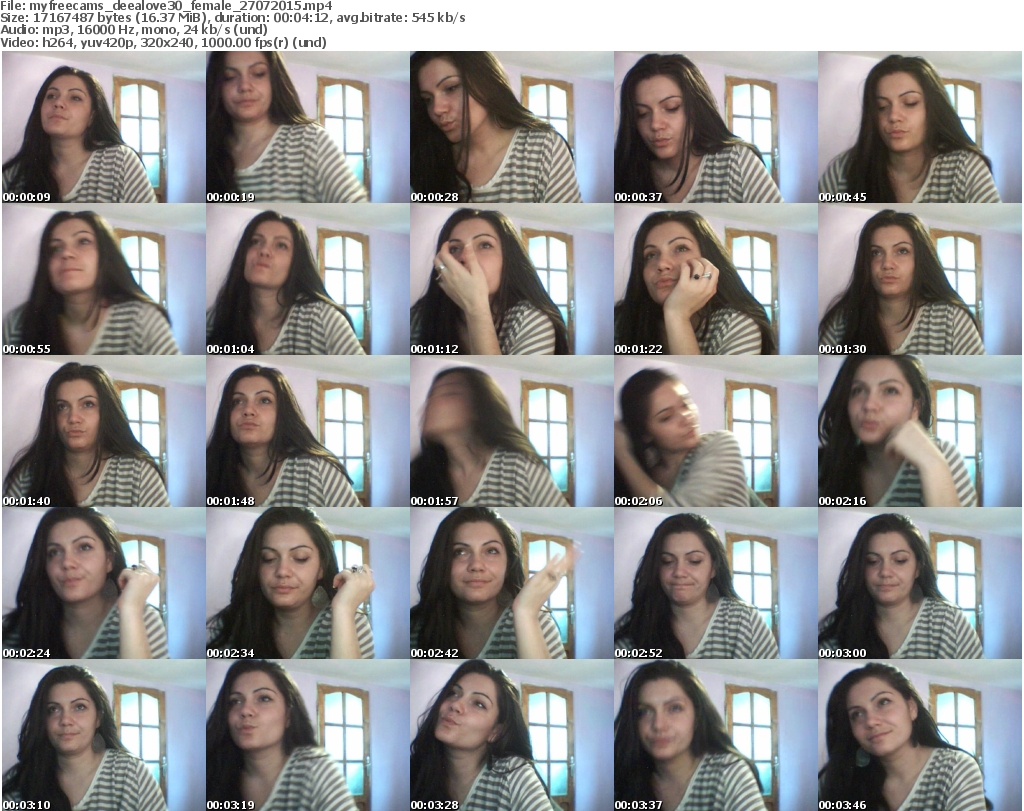
Task: Select the thumbnail timestamped 00:02:06
Action: [716, 431]
